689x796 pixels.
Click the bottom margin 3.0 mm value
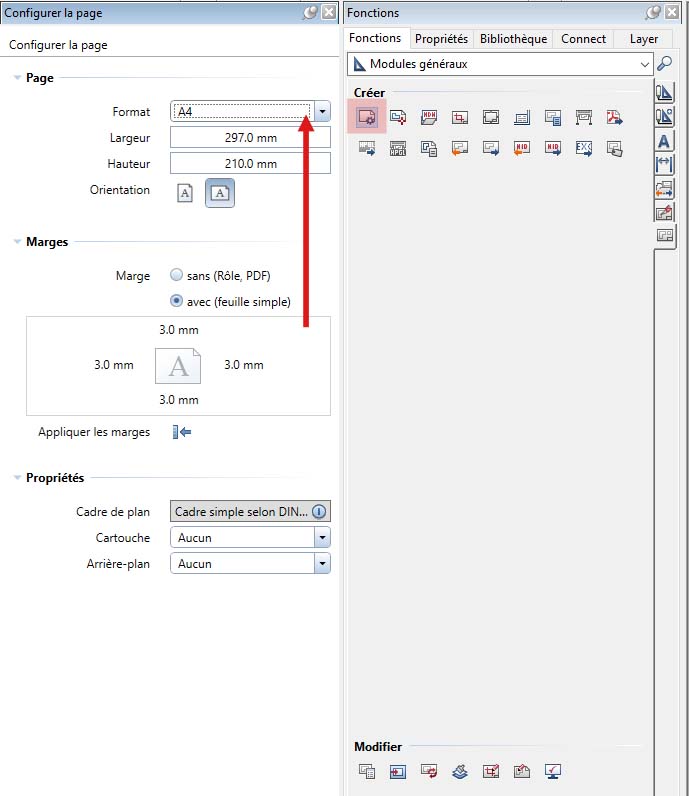pos(179,400)
